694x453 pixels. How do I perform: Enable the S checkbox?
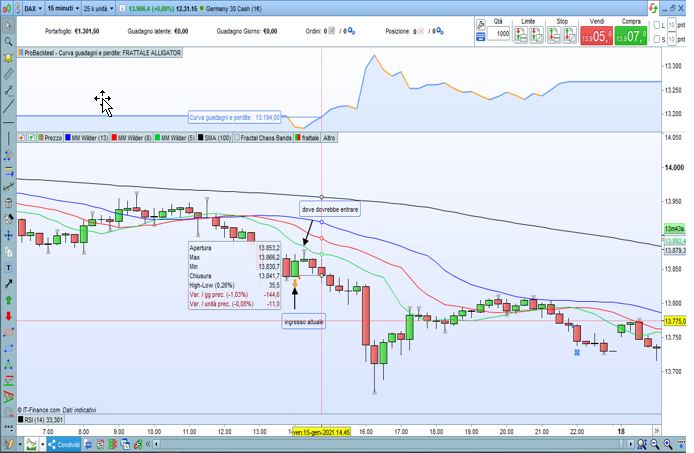pos(657,39)
